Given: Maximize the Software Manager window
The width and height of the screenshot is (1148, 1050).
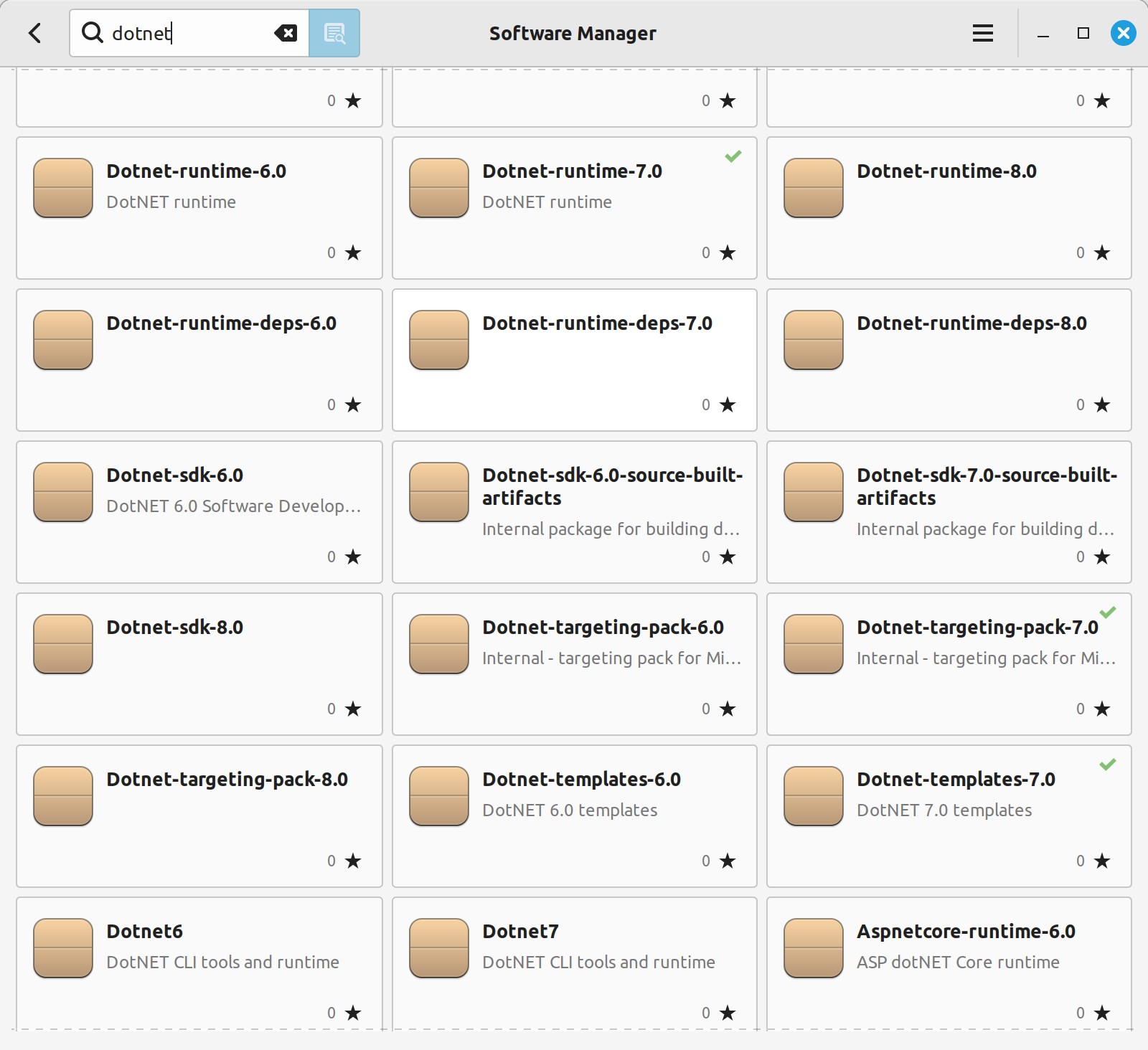Looking at the screenshot, I should 1083,33.
